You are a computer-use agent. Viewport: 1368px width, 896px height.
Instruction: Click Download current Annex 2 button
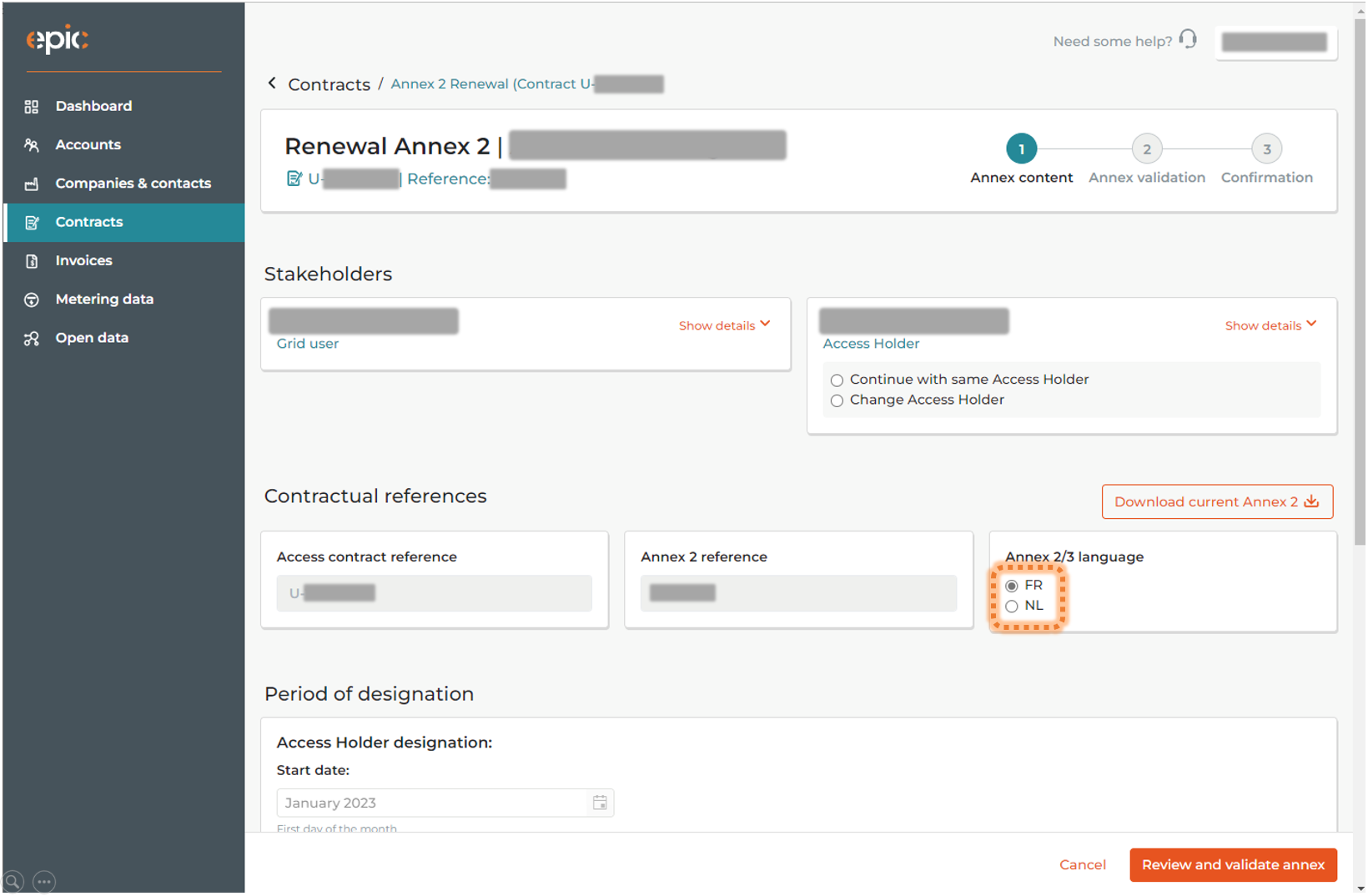pyautogui.click(x=1217, y=501)
